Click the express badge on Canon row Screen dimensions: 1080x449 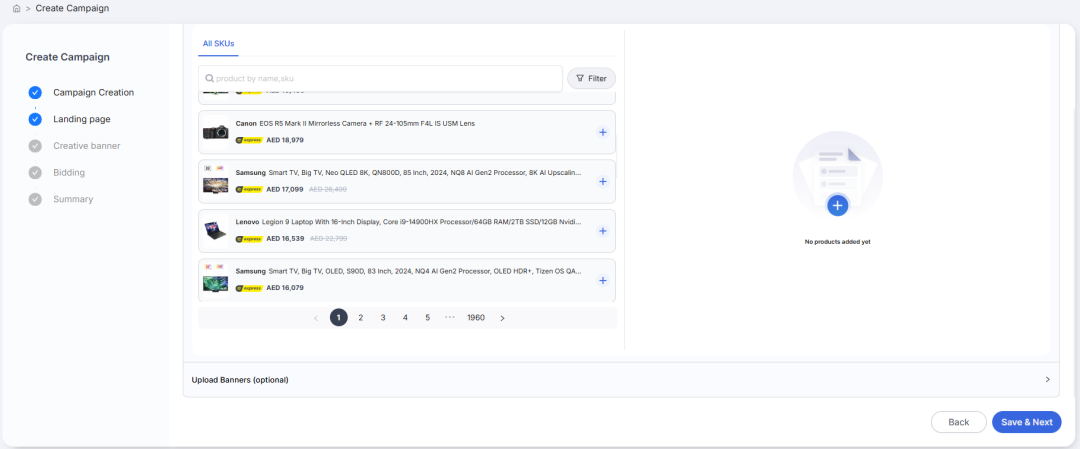pyautogui.click(x=249, y=140)
